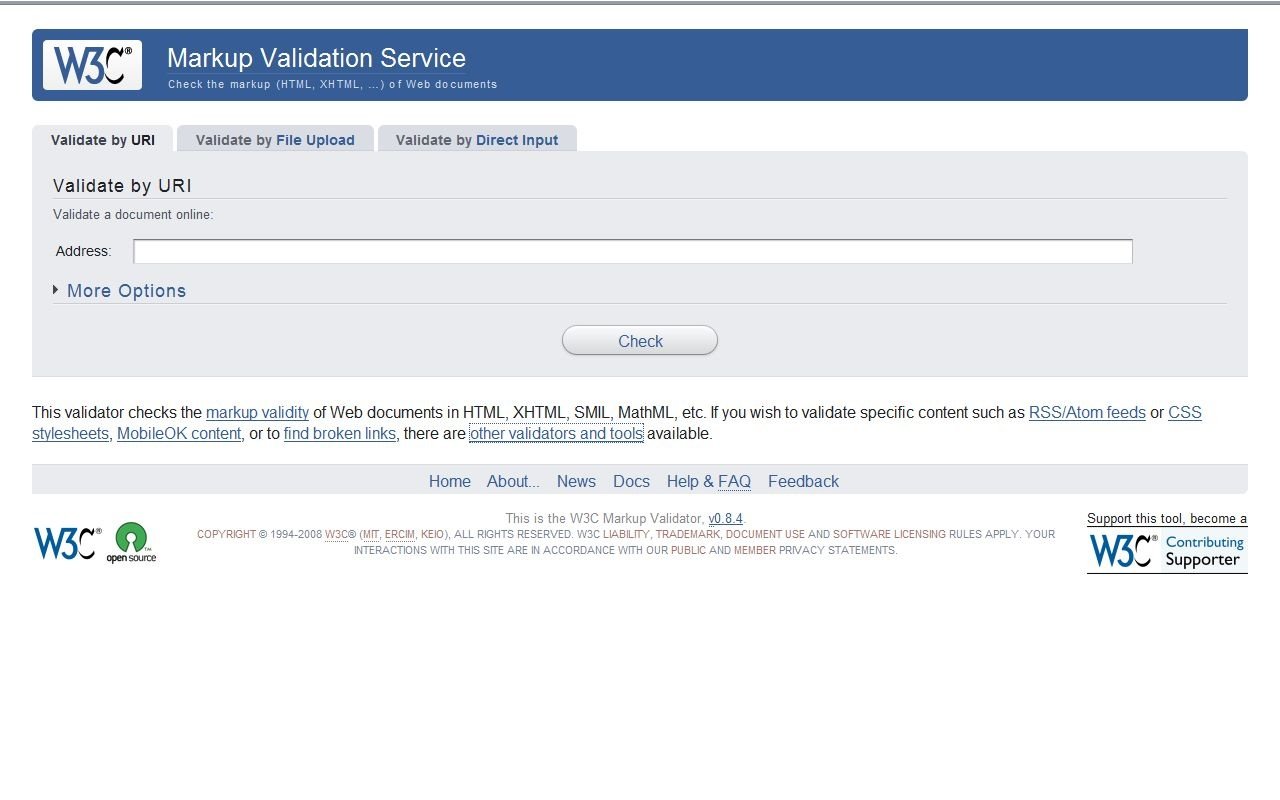Go to Home in the footer menu
Screen dimensions: 1280x800
coord(450,481)
